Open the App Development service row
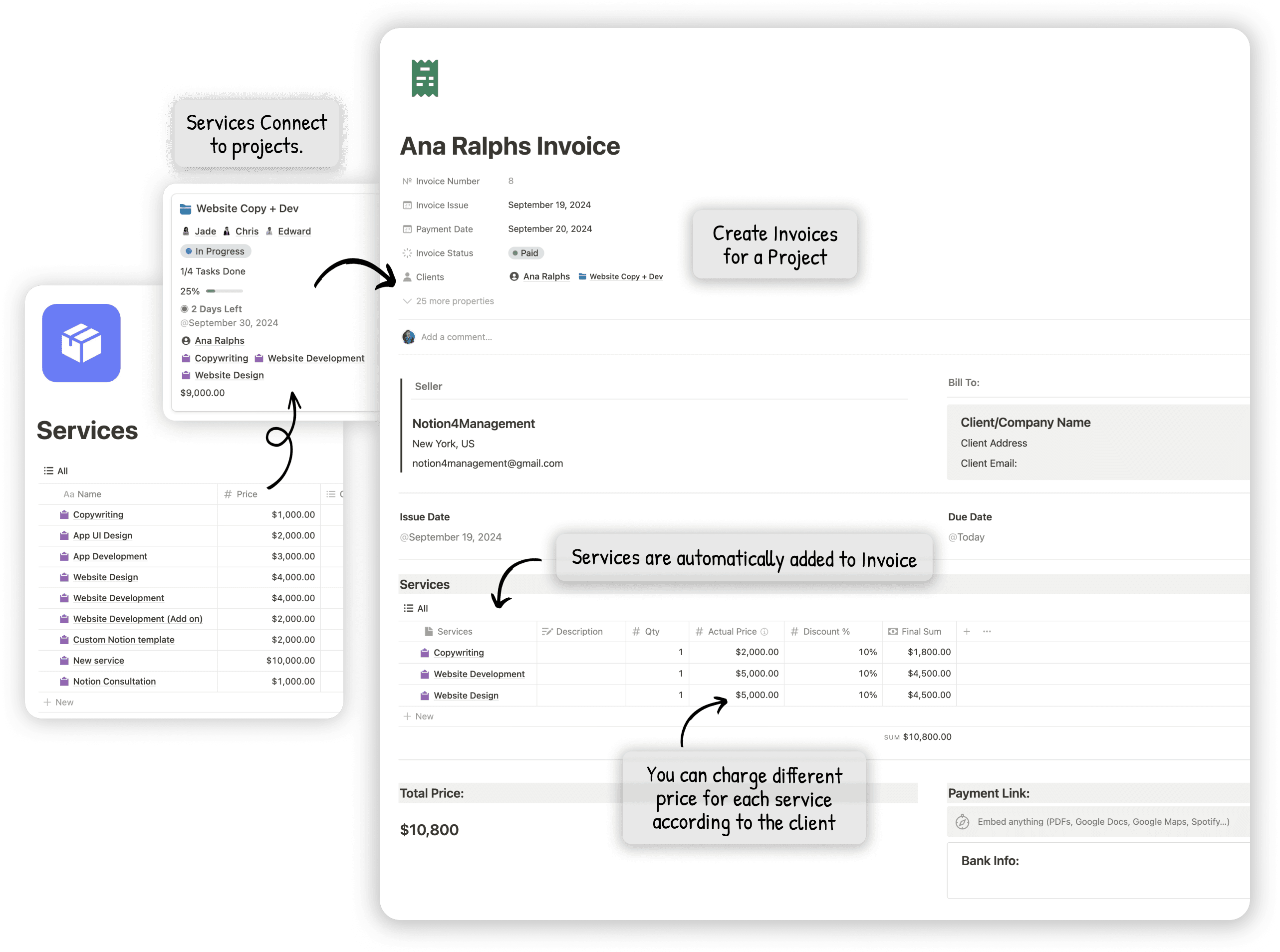The image size is (1280, 952). tap(109, 556)
